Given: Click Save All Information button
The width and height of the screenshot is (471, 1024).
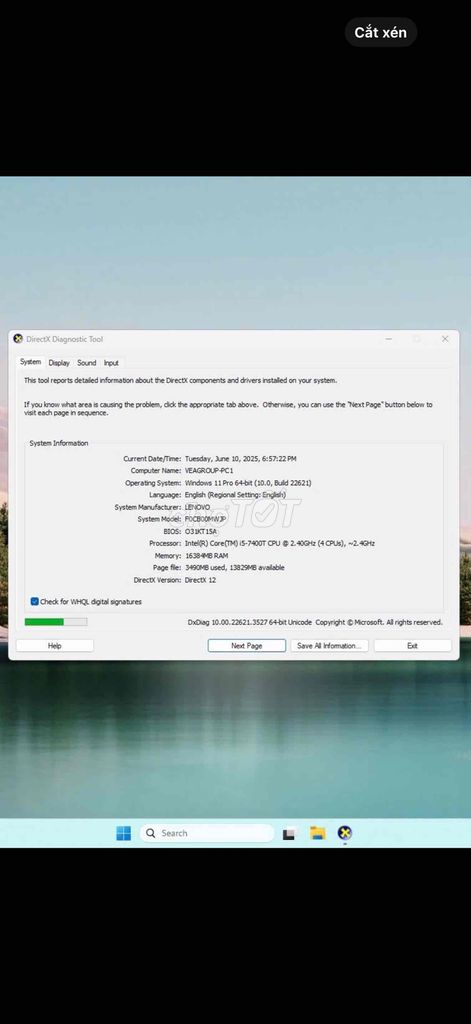Looking at the screenshot, I should (x=329, y=645).
